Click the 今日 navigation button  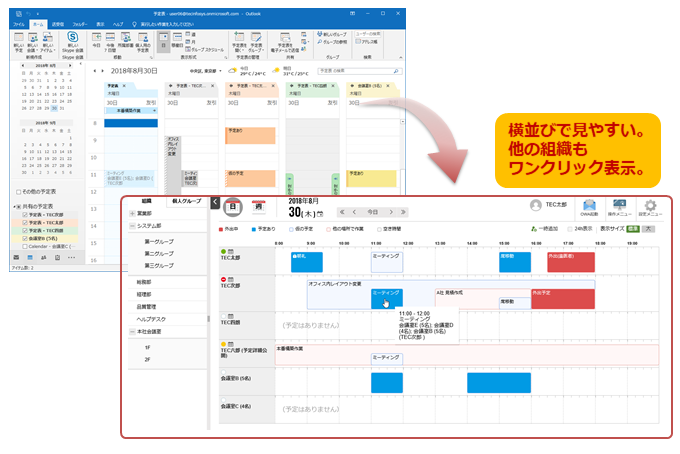[373, 212]
